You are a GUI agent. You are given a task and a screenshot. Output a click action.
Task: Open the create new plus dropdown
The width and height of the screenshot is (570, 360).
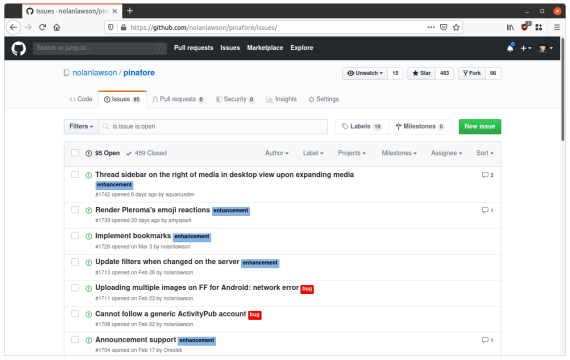pyautogui.click(x=526, y=48)
